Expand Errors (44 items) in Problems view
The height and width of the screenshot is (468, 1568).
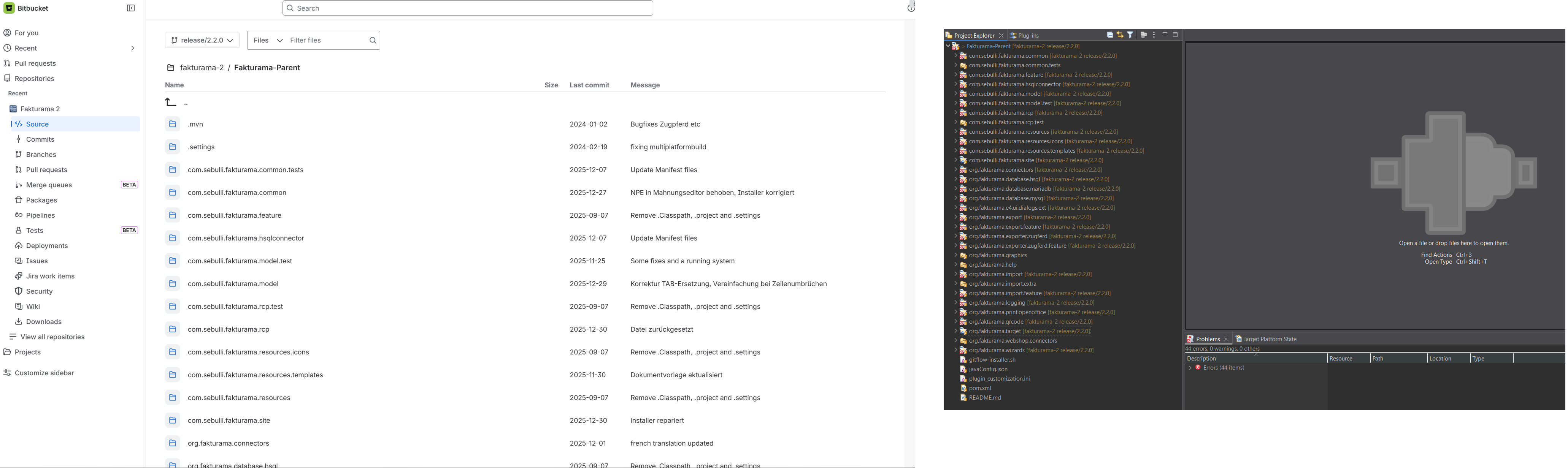[1190, 368]
